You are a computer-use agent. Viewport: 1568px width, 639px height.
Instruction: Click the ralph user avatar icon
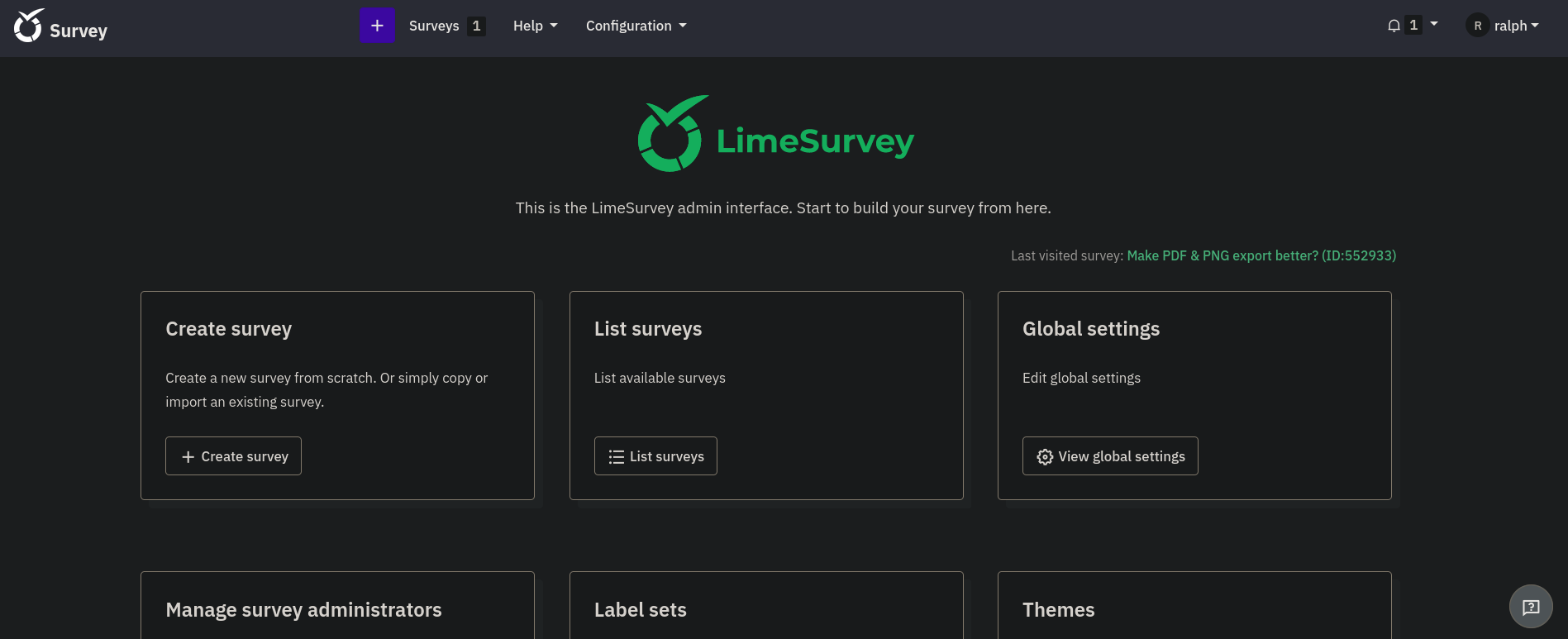click(x=1477, y=26)
